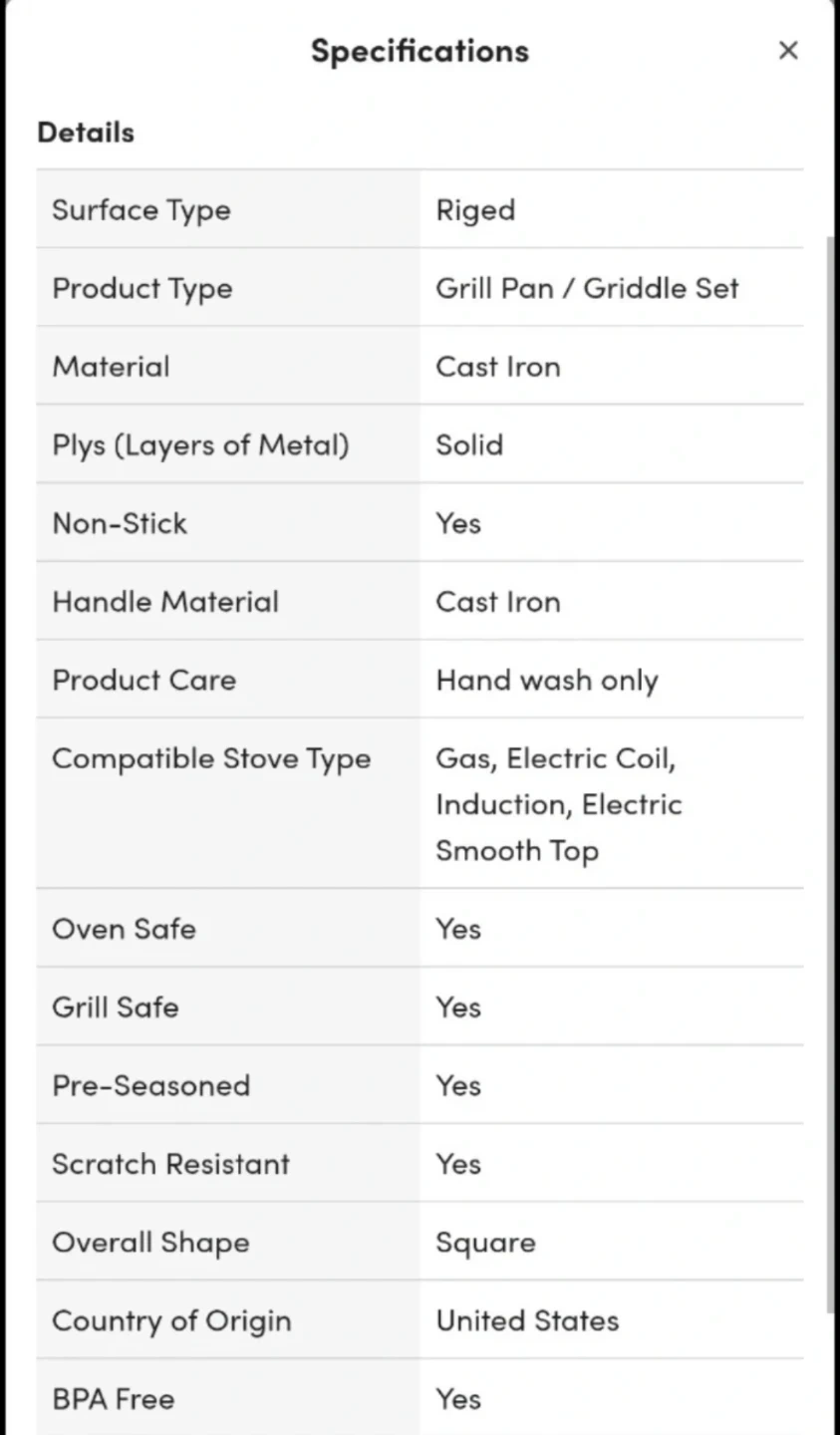Click the Non-Stick row label
Screen dimensions: 840x1435
tap(120, 523)
